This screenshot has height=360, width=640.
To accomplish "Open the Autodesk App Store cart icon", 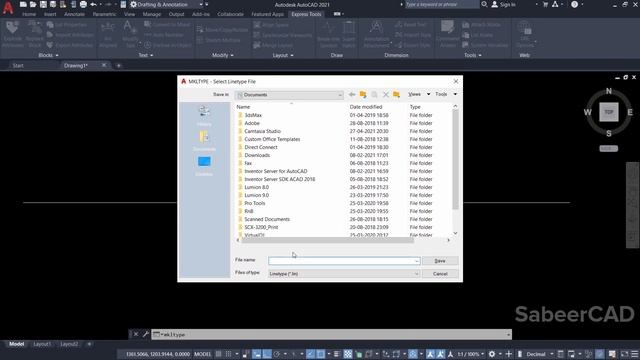I will pos(545,4).
